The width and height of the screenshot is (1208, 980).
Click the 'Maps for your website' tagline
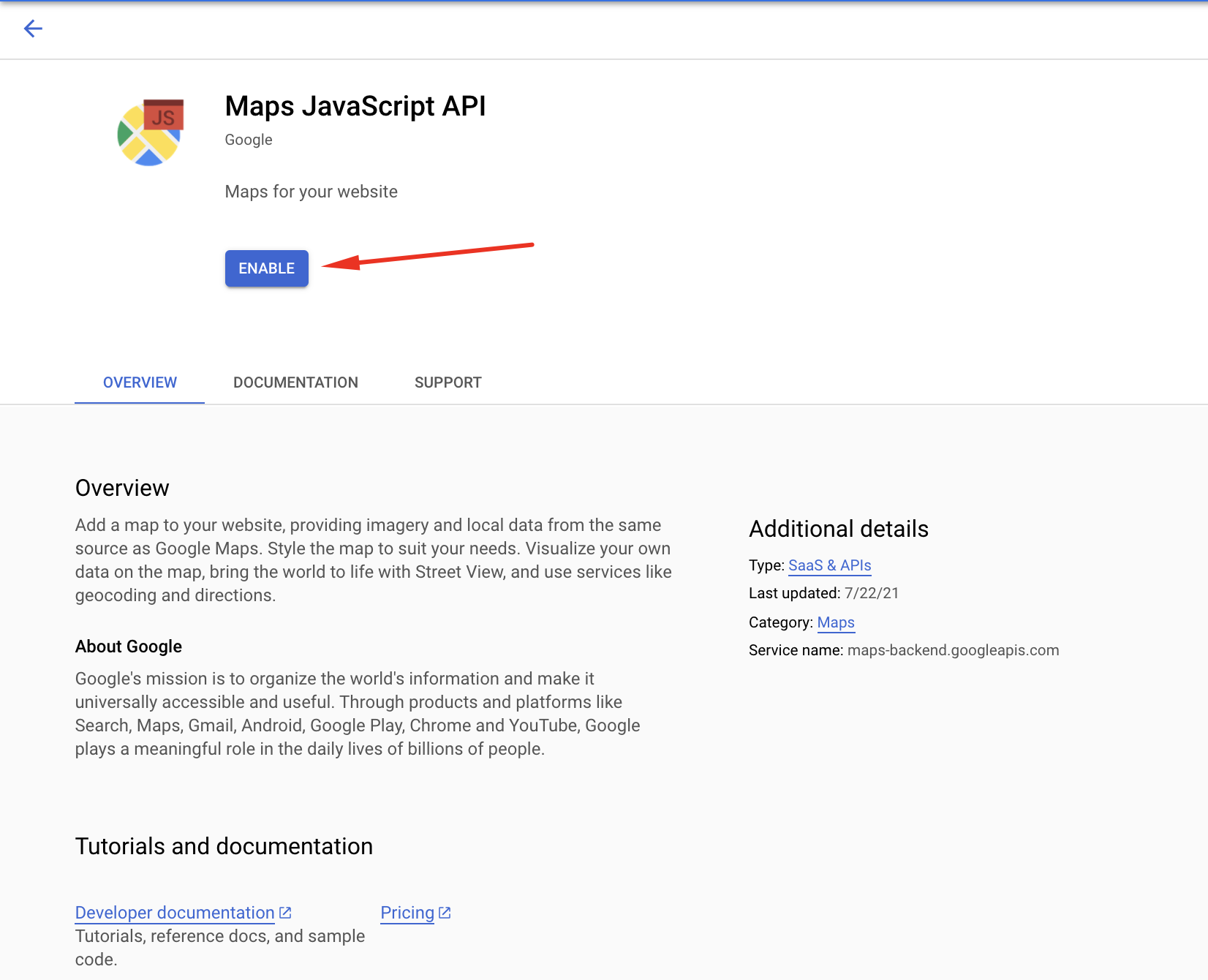[312, 192]
